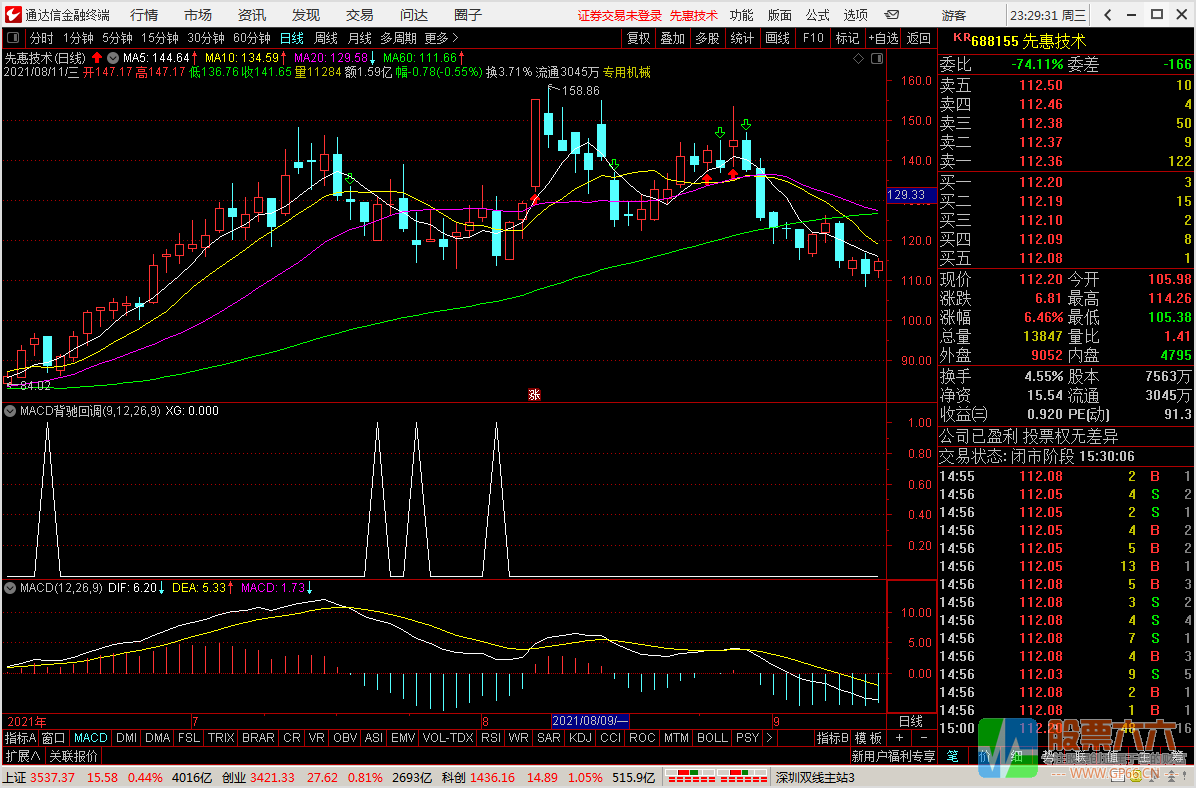The width and height of the screenshot is (1196, 788).
Task: Open the 市场 menu
Action: (x=198, y=15)
